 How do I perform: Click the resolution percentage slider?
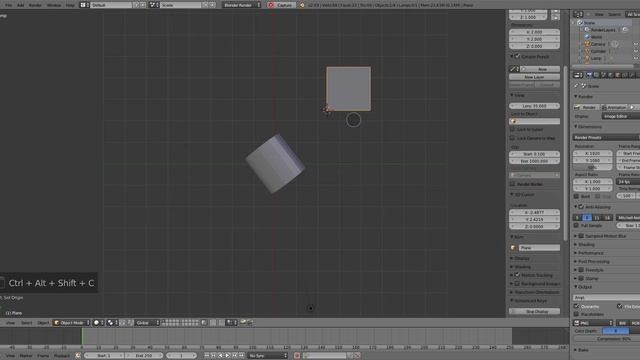coord(592,168)
